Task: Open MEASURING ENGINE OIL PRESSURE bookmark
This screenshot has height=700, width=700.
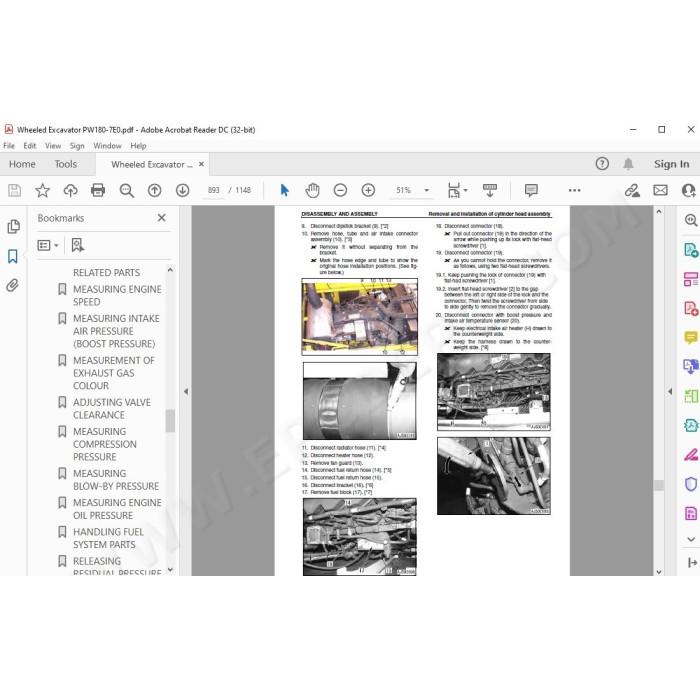Action: 117,509
